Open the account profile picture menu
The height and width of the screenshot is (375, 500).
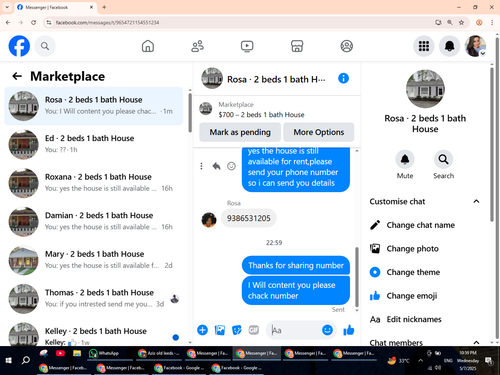click(x=475, y=46)
